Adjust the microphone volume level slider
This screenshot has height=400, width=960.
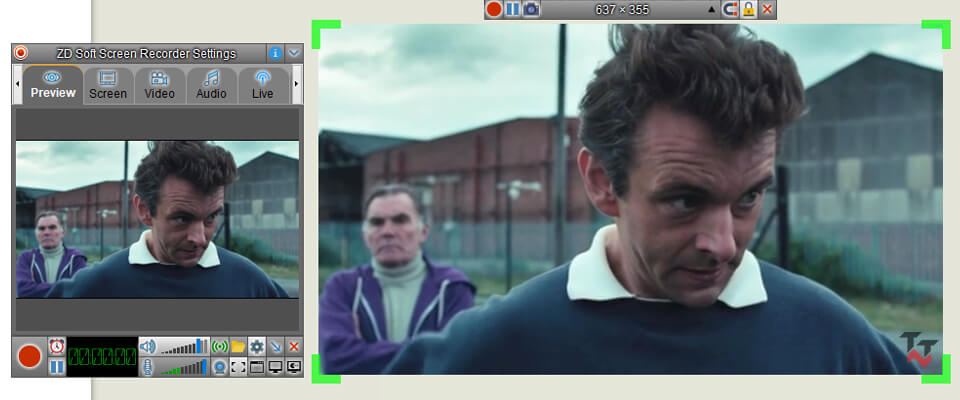[x=183, y=367]
